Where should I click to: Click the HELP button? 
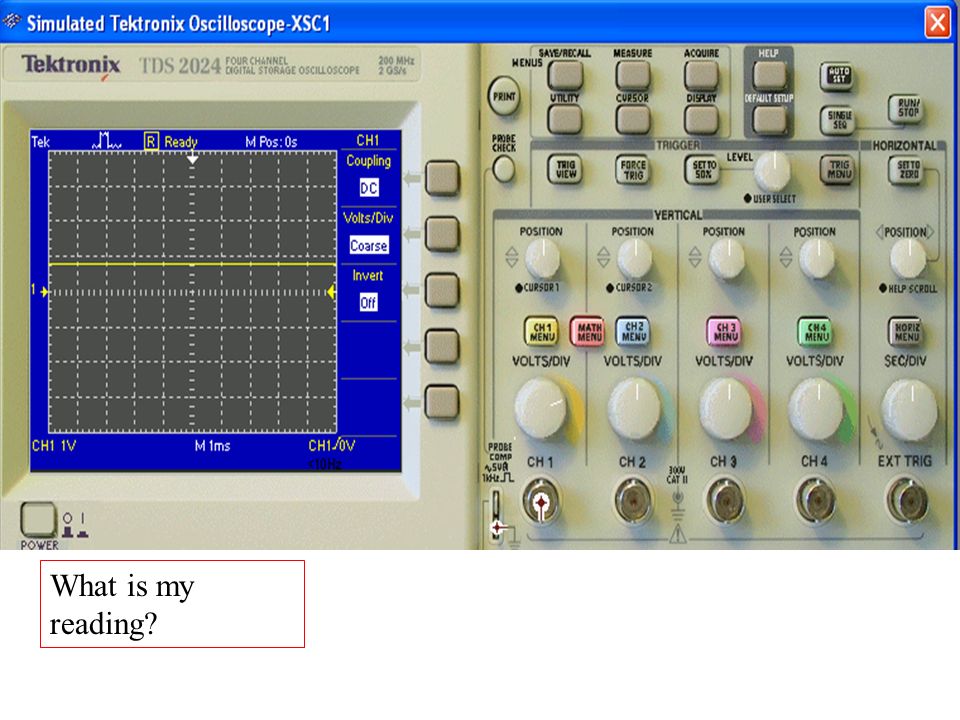click(x=770, y=75)
